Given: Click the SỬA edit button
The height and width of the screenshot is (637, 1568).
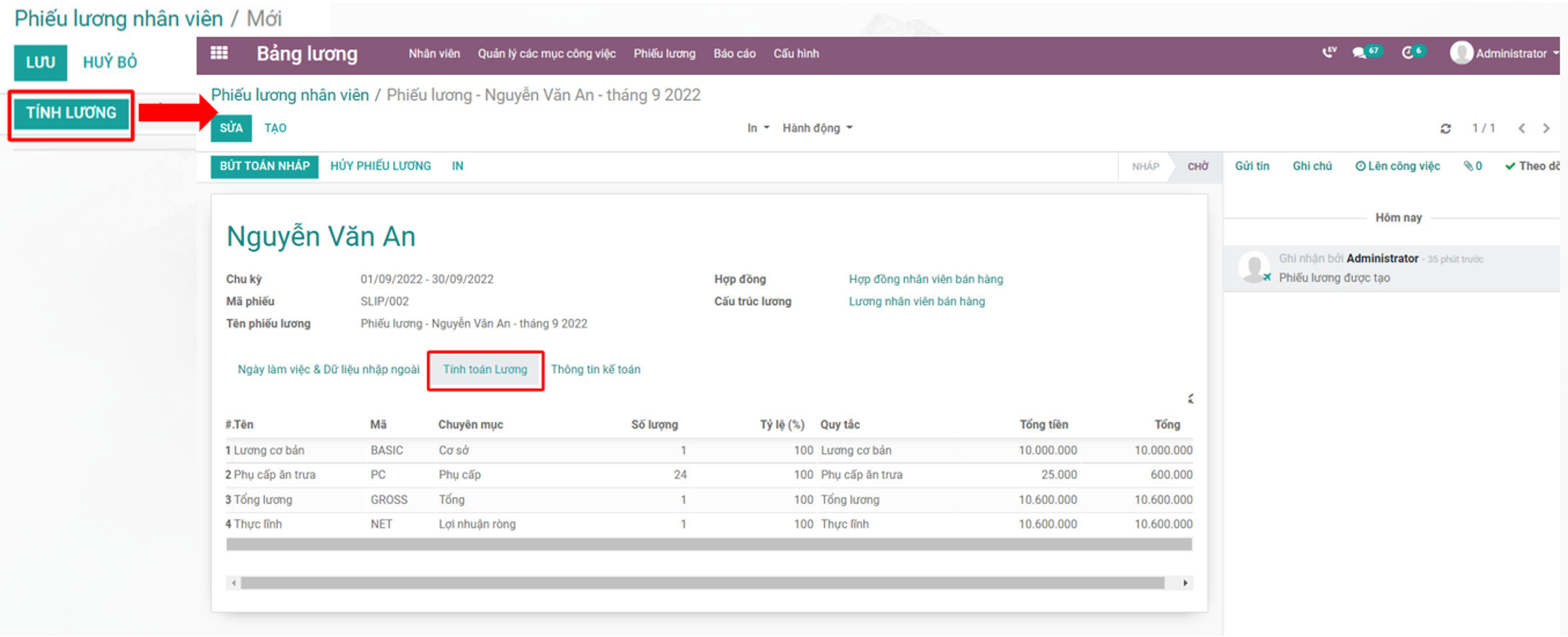Looking at the screenshot, I should click(x=231, y=128).
